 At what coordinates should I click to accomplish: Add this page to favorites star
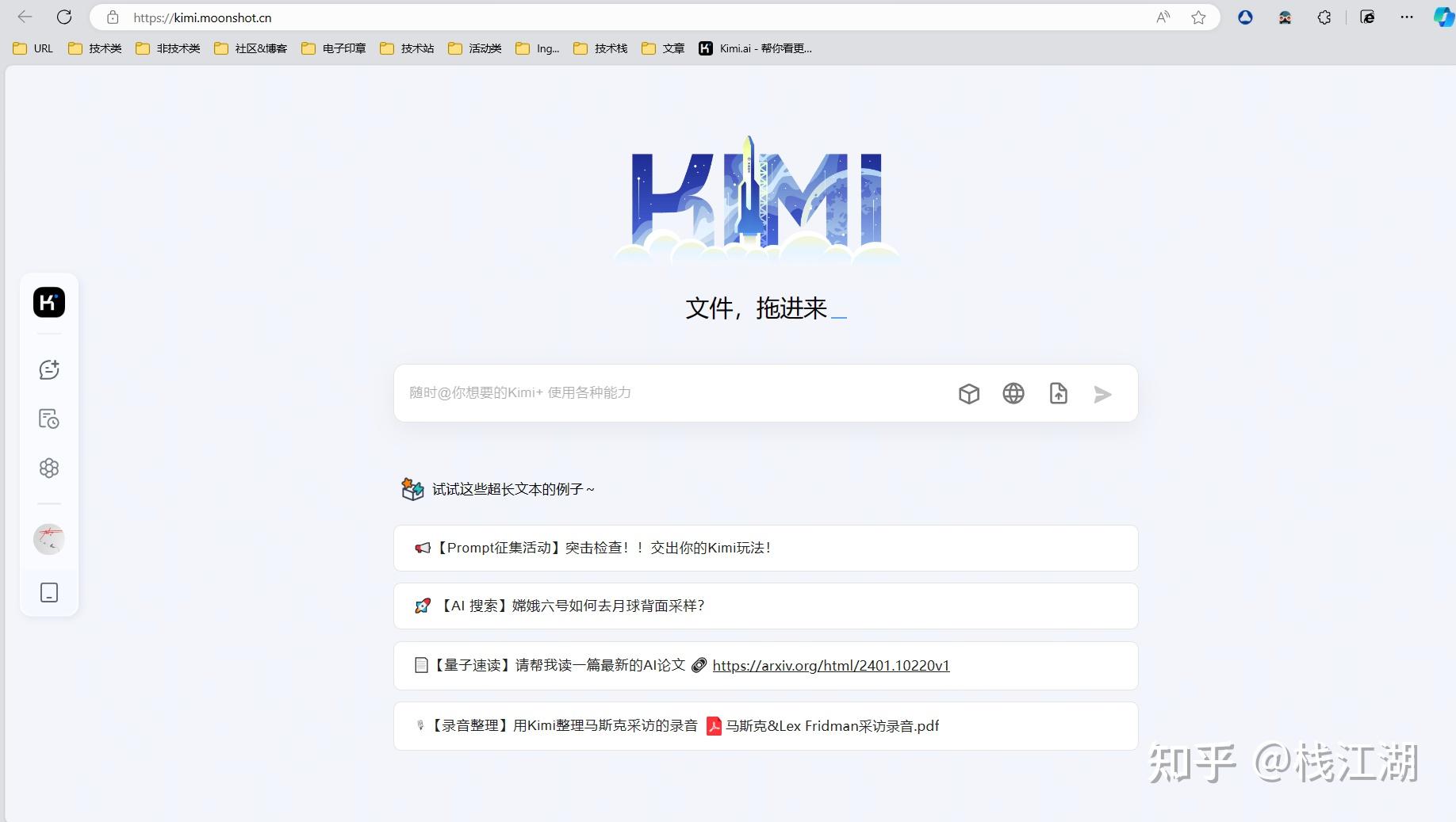pyautogui.click(x=1198, y=17)
